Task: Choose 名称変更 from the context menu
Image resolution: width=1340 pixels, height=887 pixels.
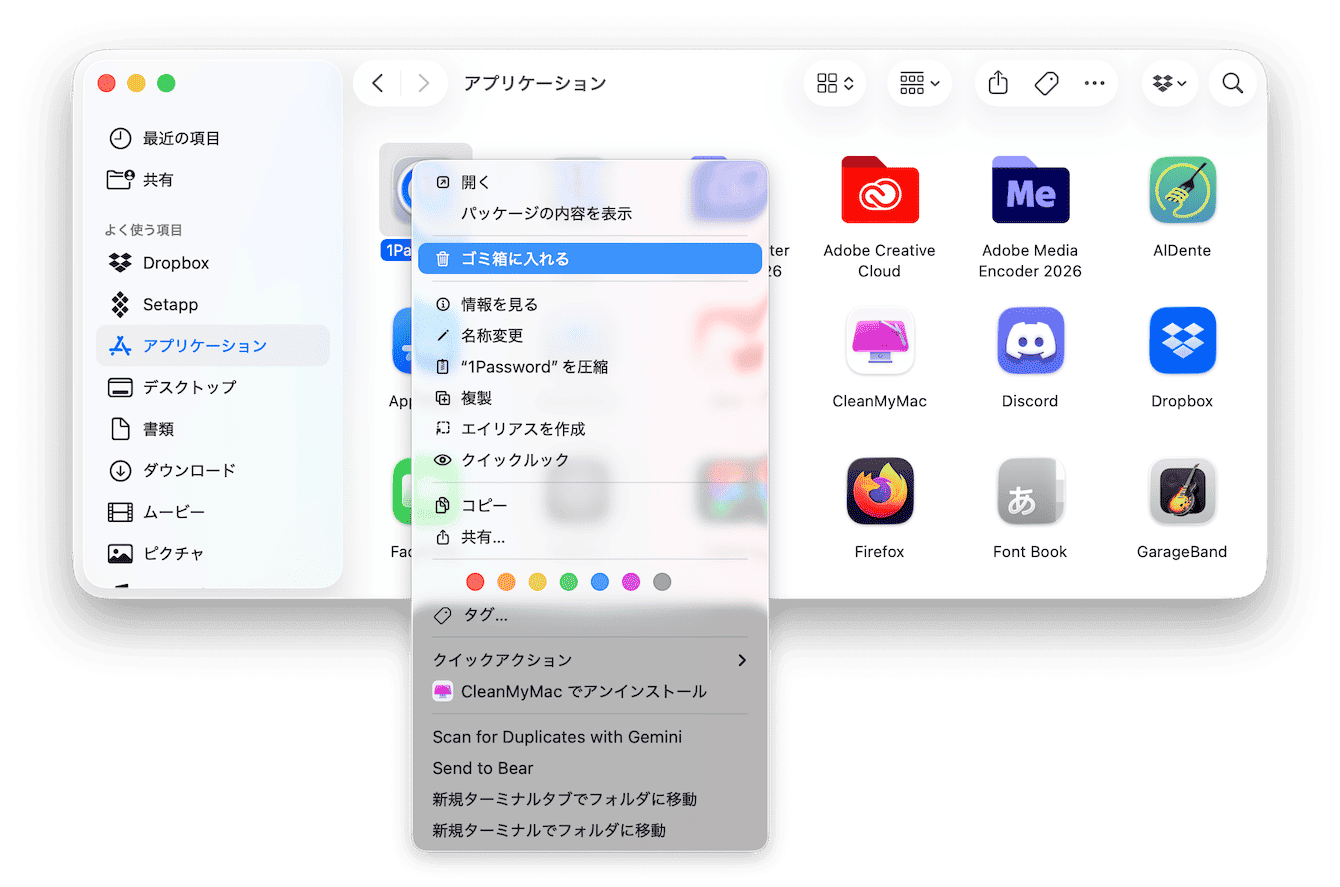Action: [590, 335]
